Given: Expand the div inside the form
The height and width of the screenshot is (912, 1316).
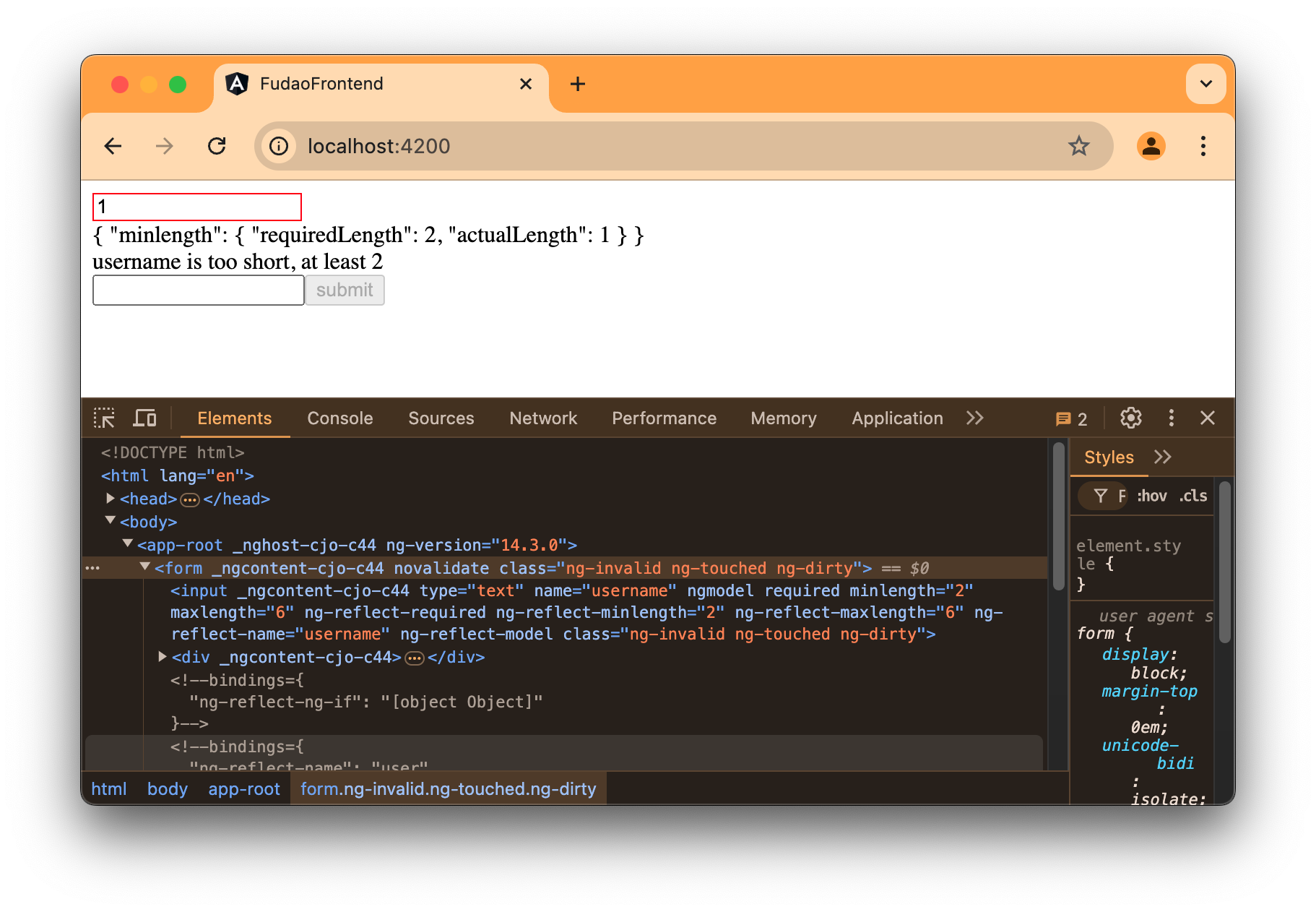Looking at the screenshot, I should point(162,656).
